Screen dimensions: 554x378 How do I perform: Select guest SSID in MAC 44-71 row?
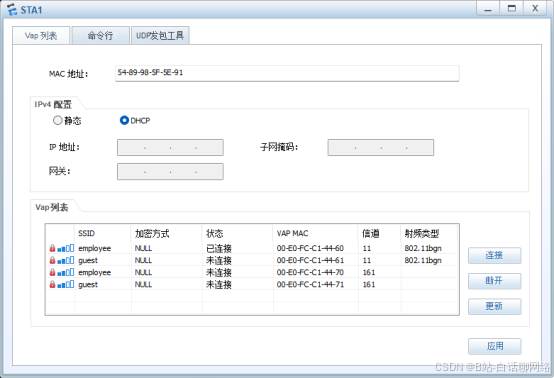tap(88, 284)
